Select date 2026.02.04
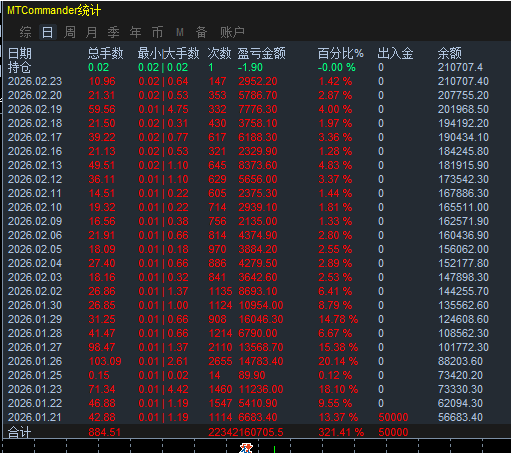This screenshot has height=453, width=511. [x=35, y=263]
